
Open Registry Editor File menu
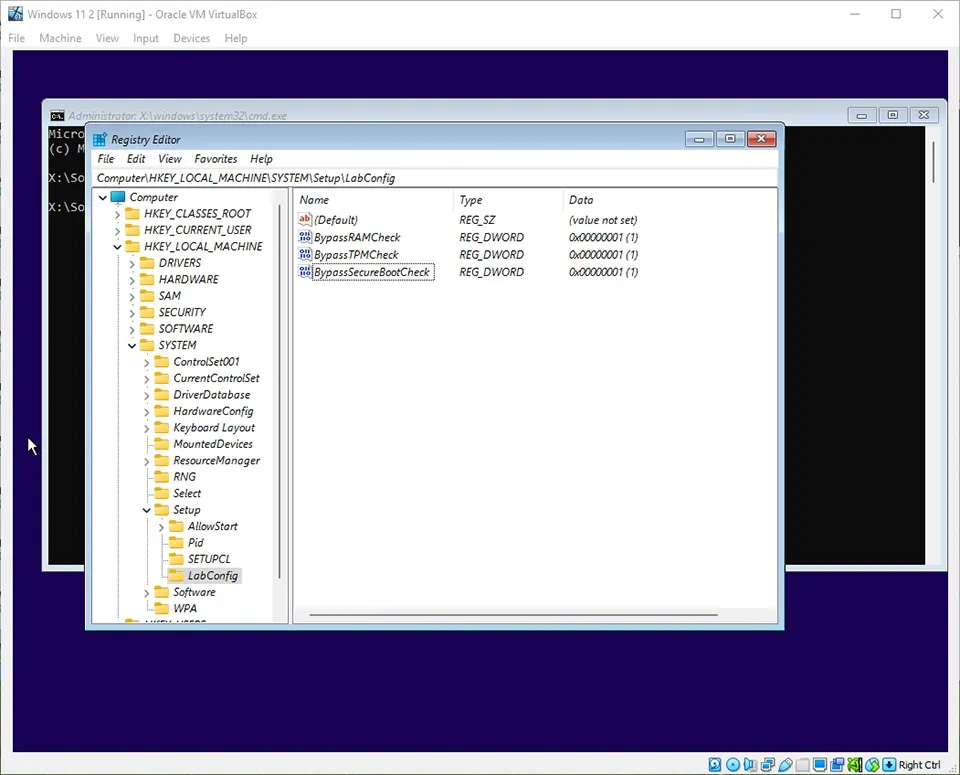[106, 159]
